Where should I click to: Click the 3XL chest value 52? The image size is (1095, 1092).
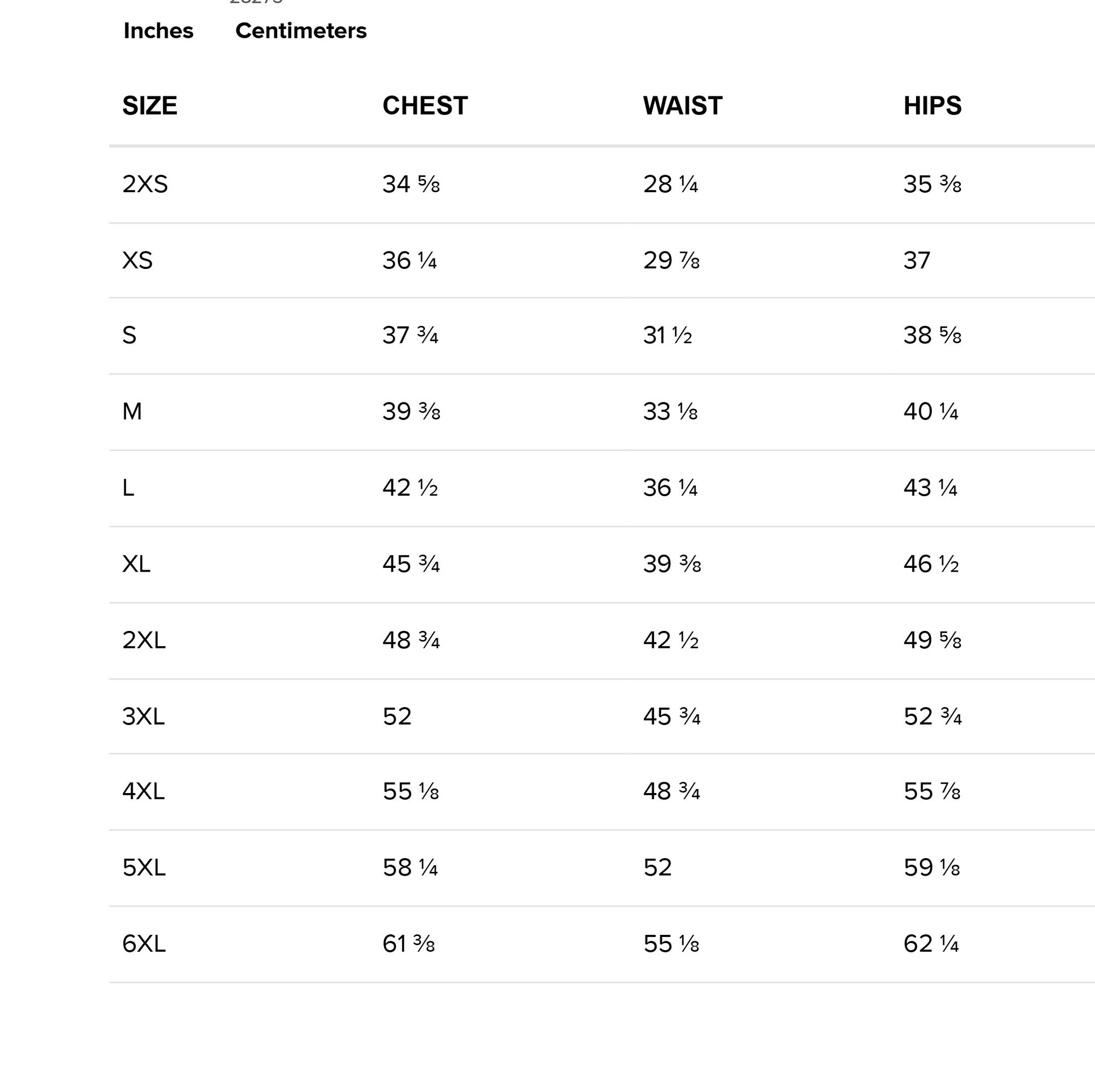[396, 717]
